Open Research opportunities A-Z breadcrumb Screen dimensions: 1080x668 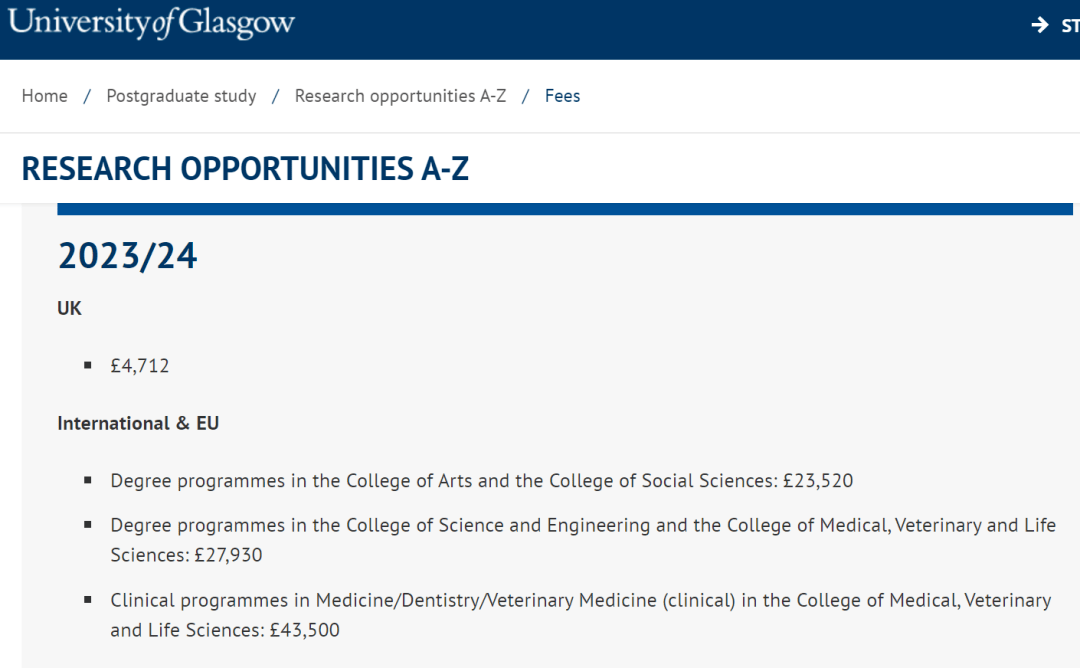[400, 96]
